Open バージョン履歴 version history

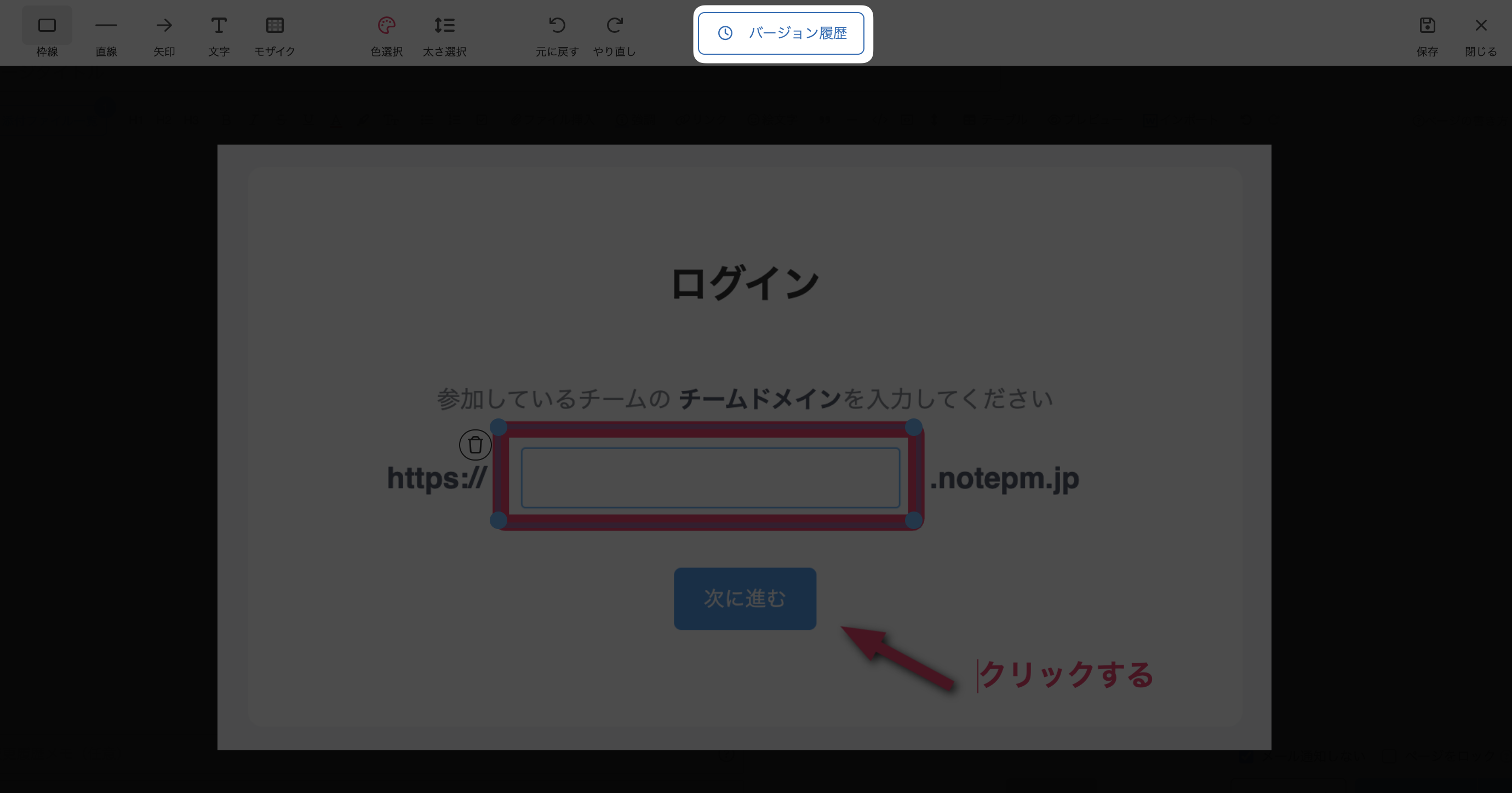coord(781,33)
